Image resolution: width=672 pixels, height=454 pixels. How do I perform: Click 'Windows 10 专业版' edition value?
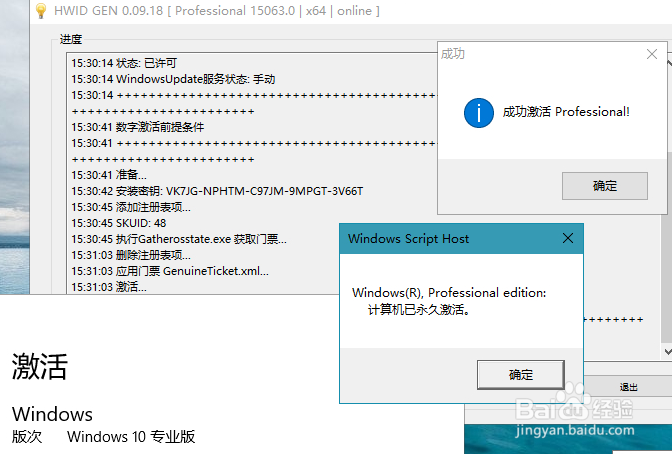click(x=131, y=437)
